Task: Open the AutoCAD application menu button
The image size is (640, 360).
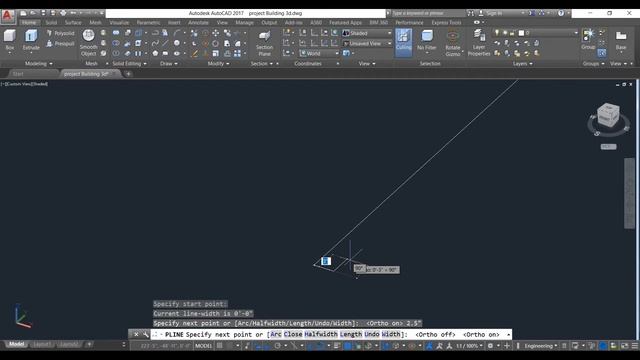Action: (8, 16)
